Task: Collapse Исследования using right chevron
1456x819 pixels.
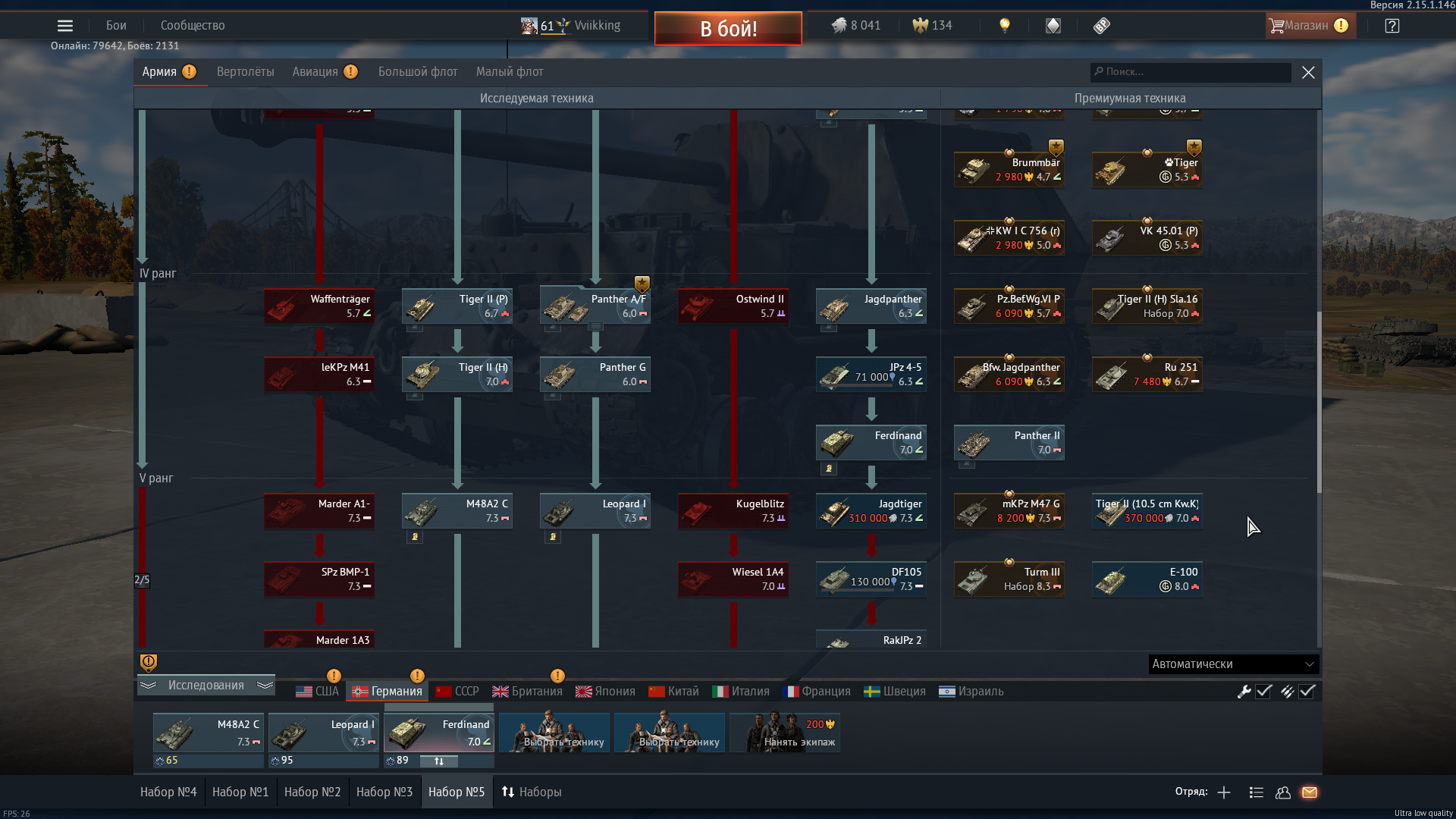Action: point(265,686)
